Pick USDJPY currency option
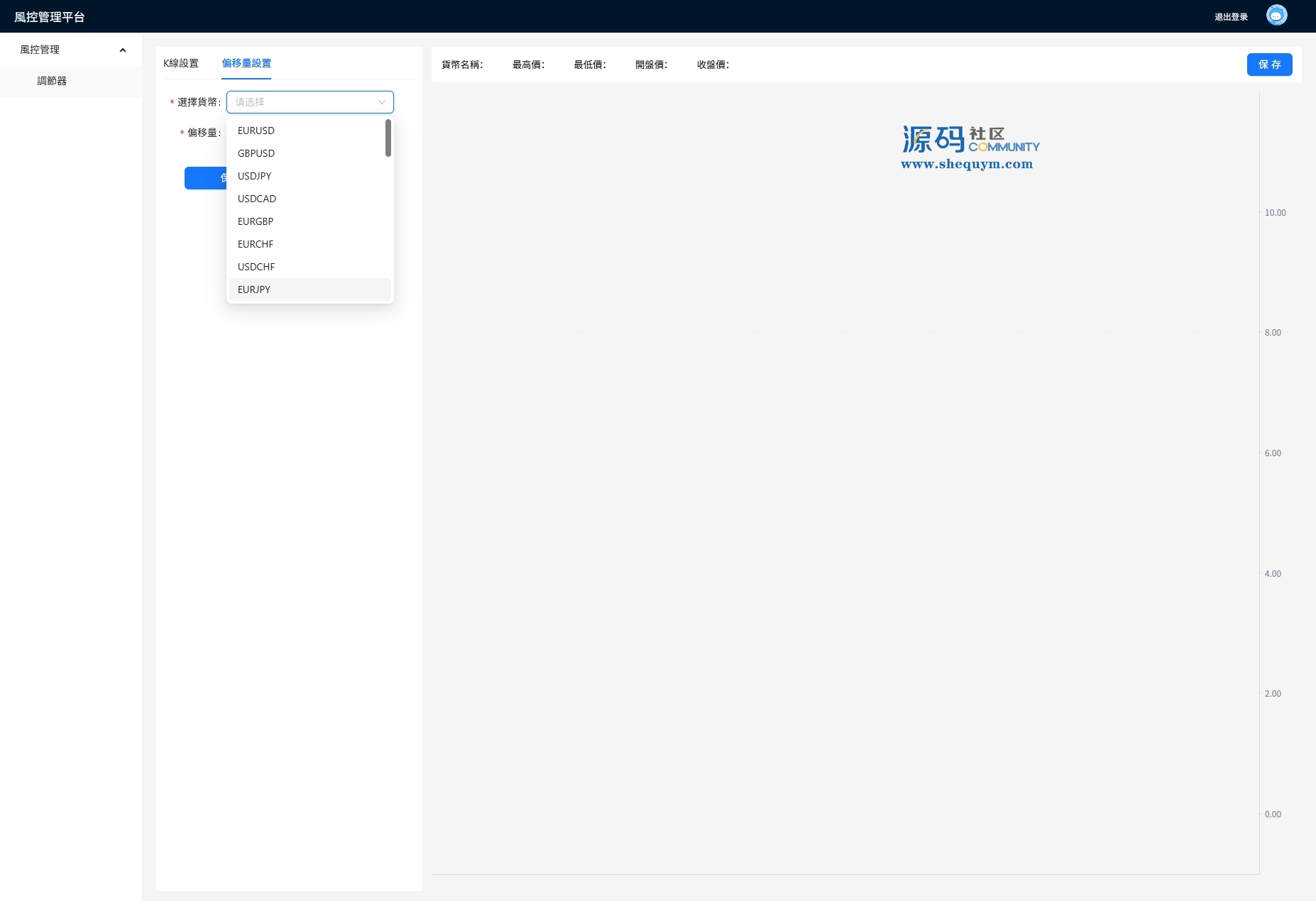Image resolution: width=1316 pixels, height=901 pixels. [x=255, y=176]
